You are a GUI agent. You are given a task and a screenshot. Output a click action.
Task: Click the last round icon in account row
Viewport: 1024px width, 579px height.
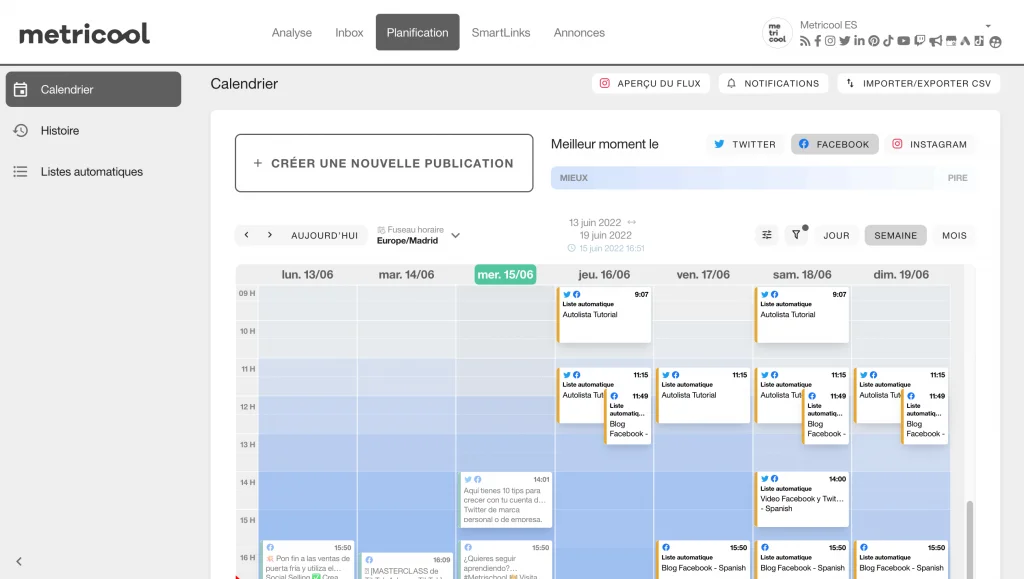tap(995, 42)
